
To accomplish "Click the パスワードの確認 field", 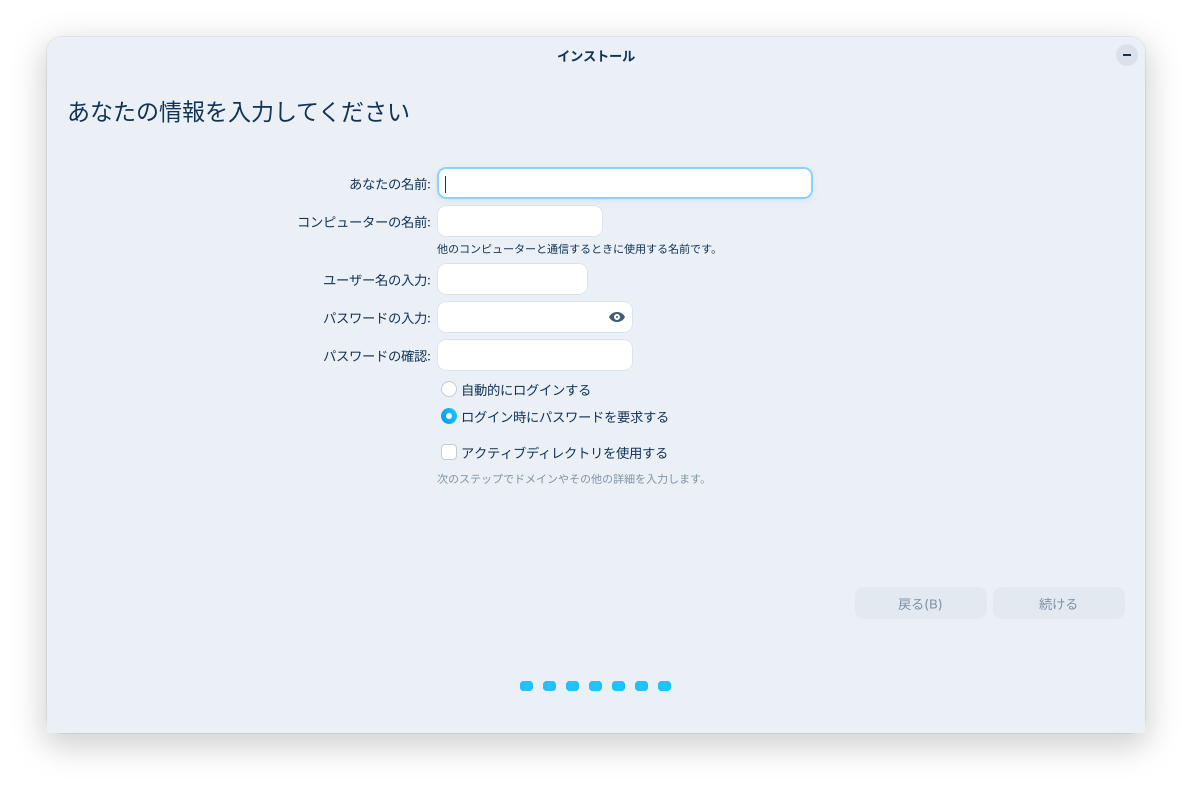I will [535, 355].
